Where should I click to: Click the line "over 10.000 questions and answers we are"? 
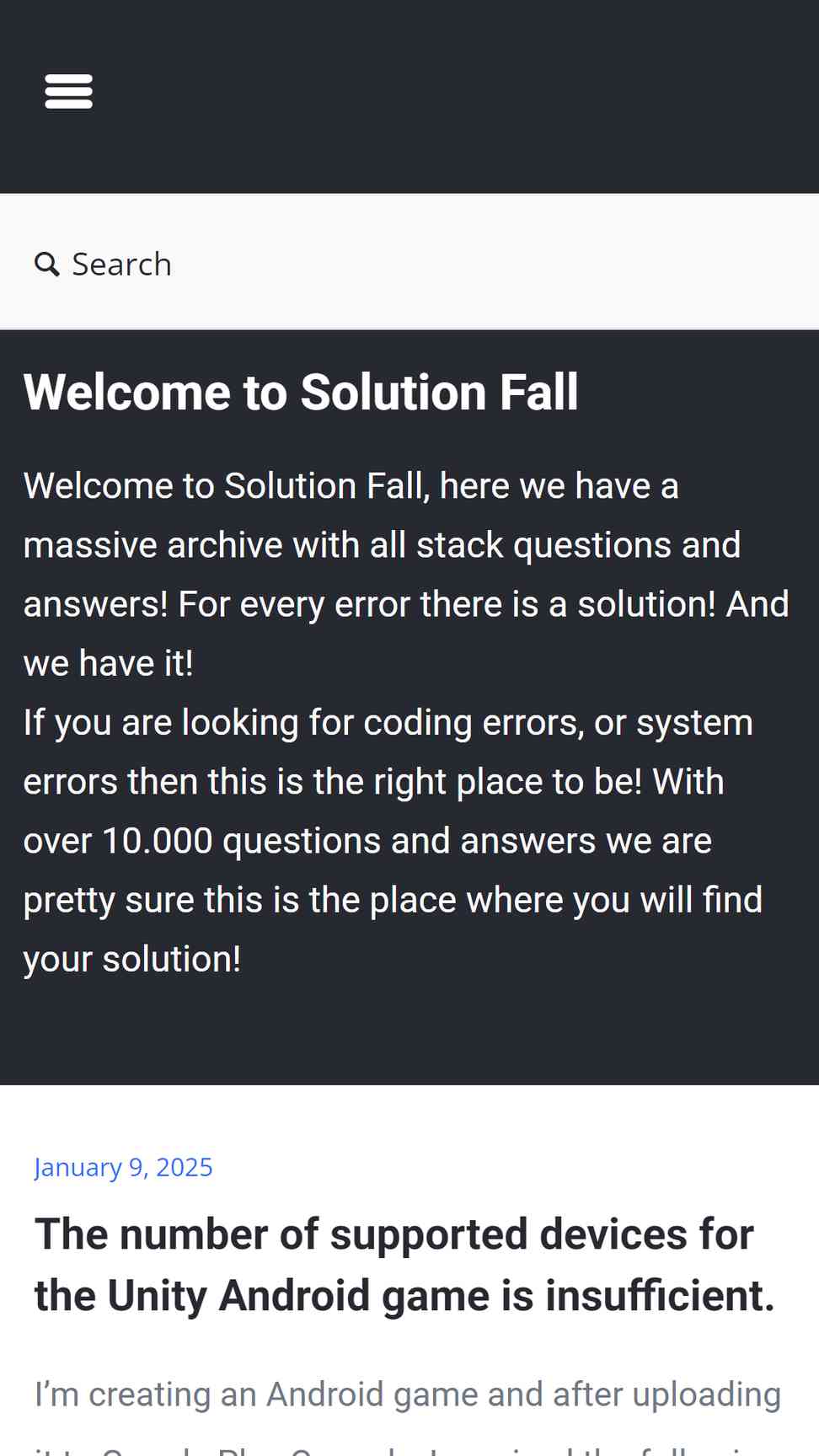[x=367, y=841]
